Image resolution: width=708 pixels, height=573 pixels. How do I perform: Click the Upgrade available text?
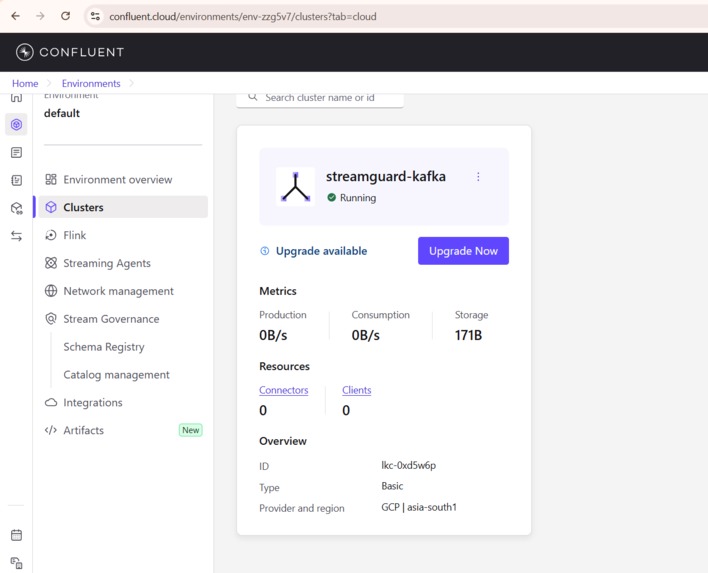321,251
